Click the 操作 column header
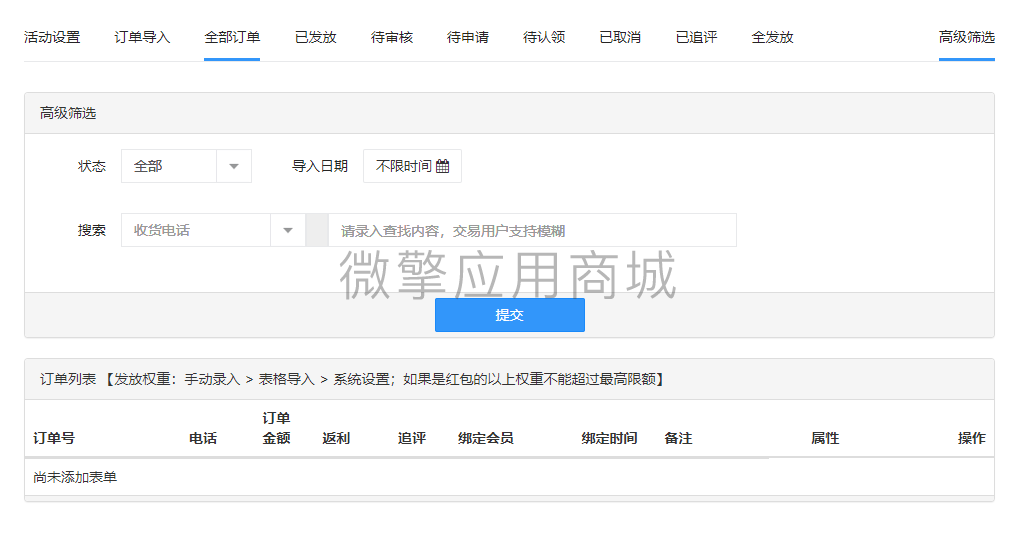1014x551 pixels. pyautogui.click(x=971, y=438)
